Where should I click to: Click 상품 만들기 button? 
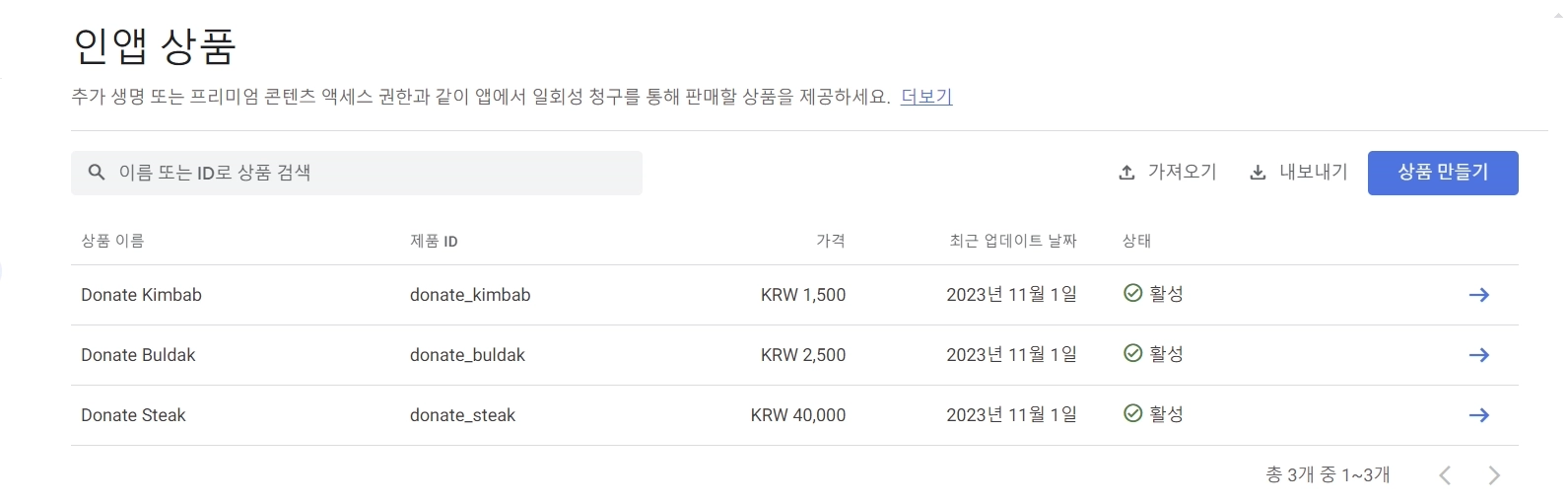pos(1443,173)
